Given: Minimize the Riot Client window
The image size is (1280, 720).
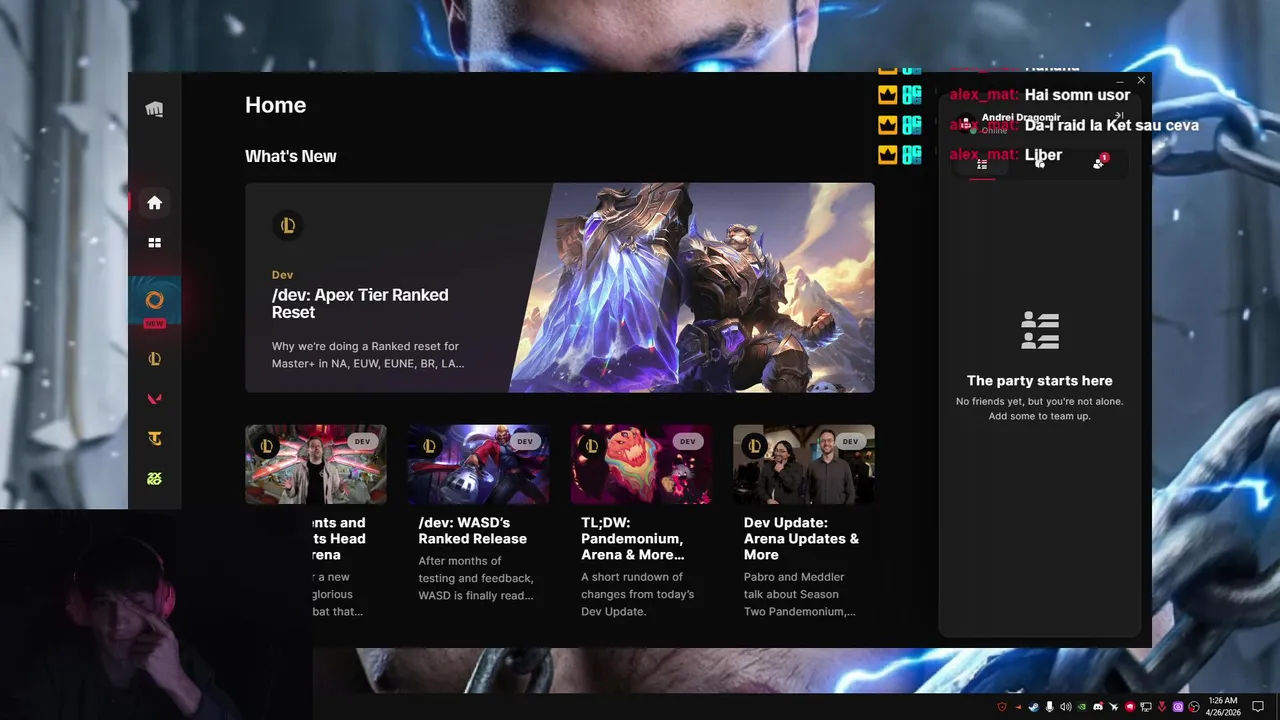Looking at the screenshot, I should click(1119, 80).
